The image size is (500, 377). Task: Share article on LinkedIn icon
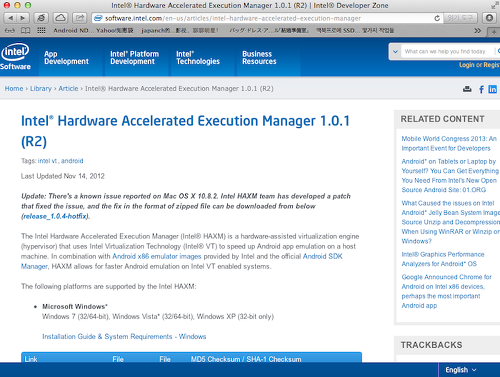click(492, 89)
